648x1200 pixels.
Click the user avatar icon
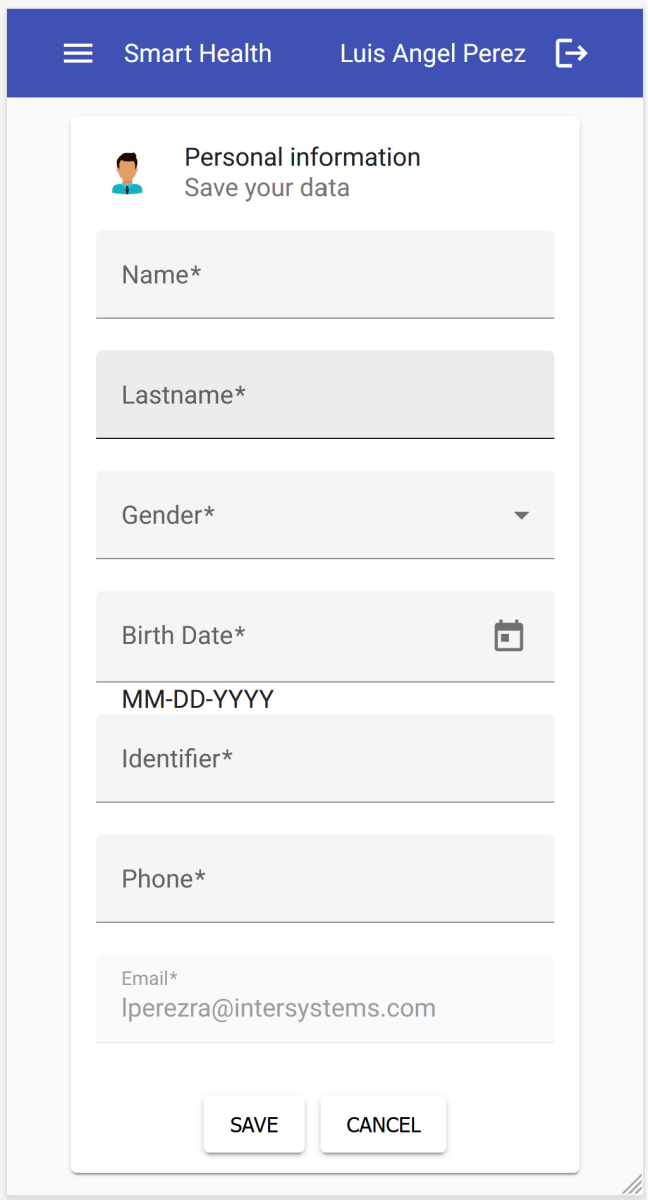tap(127, 173)
